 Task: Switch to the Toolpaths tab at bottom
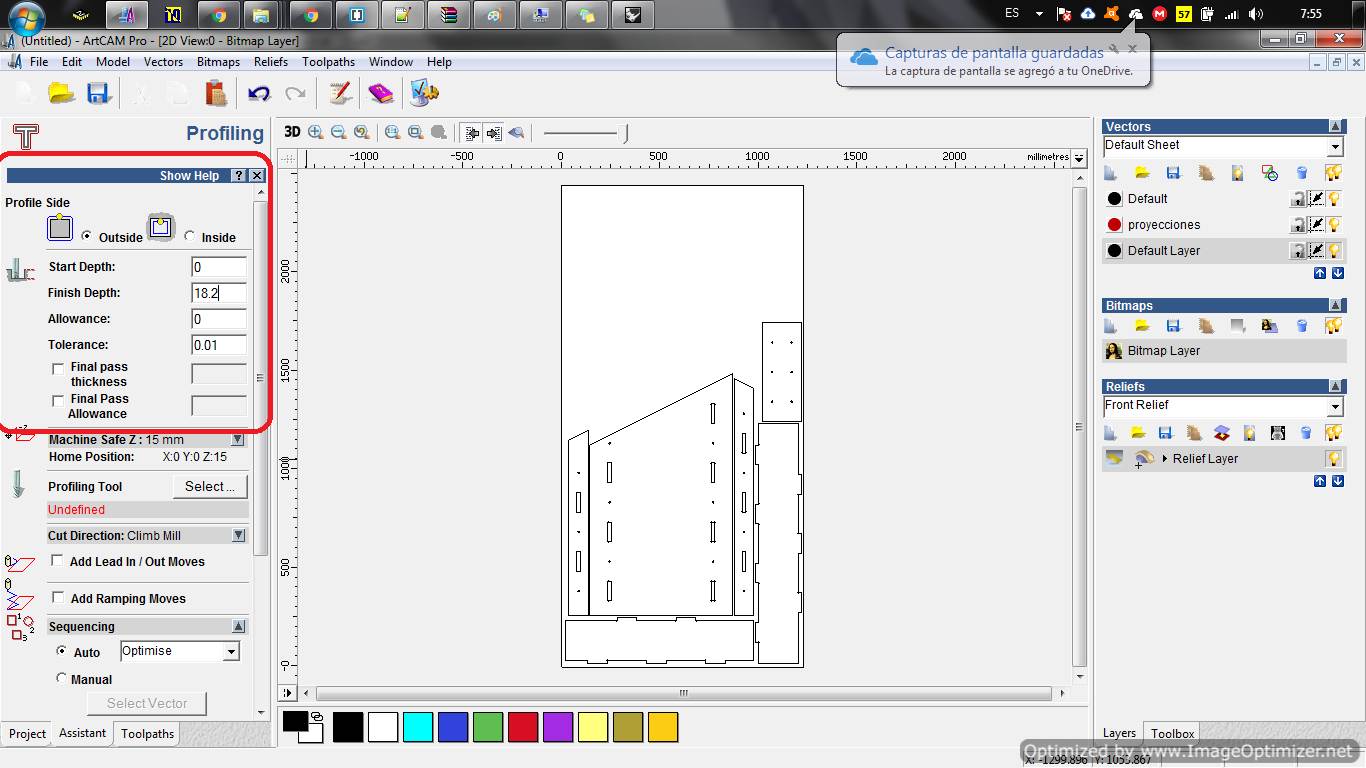pyautogui.click(x=147, y=734)
